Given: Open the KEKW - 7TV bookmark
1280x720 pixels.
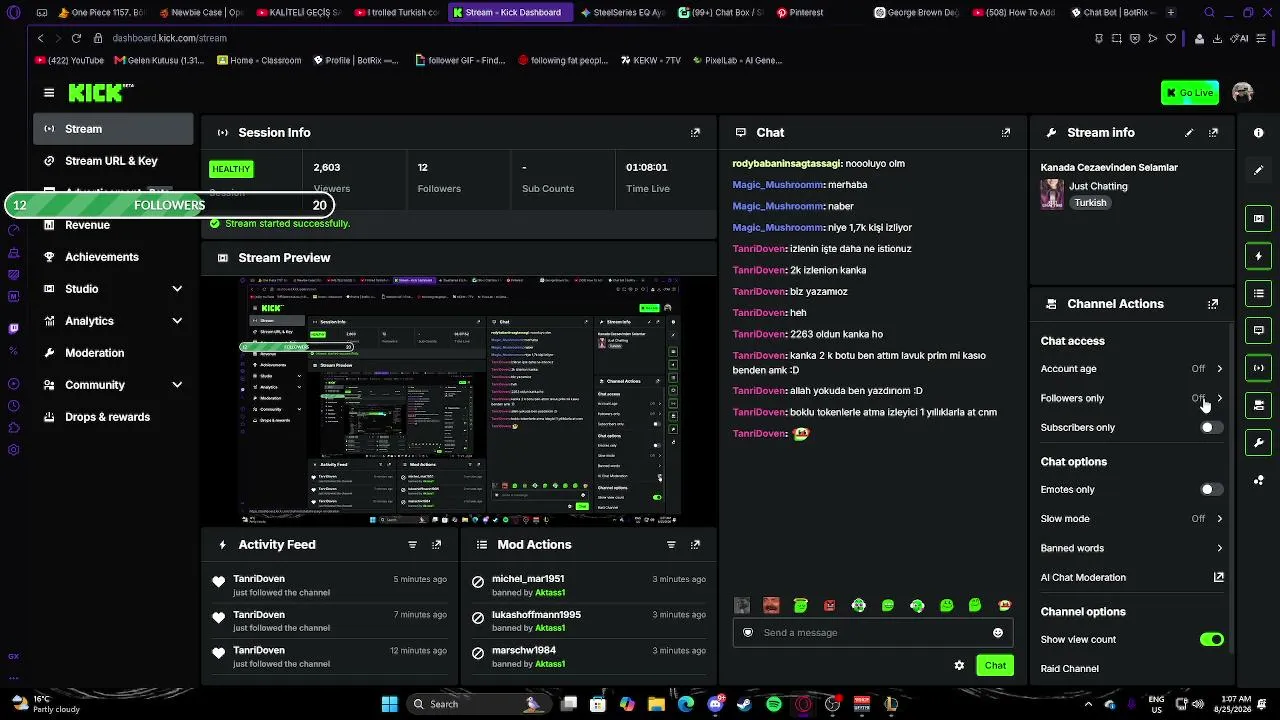Looking at the screenshot, I should point(651,60).
